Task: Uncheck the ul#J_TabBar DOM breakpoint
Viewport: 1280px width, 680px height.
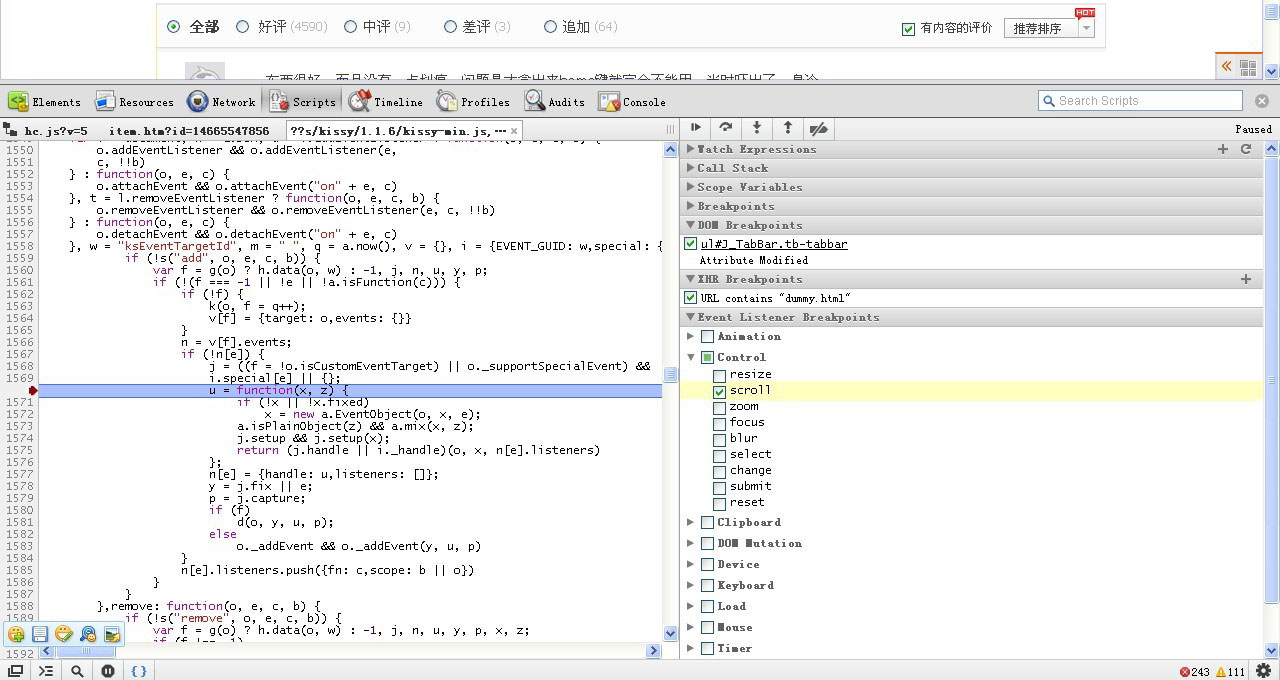Action: (x=690, y=243)
